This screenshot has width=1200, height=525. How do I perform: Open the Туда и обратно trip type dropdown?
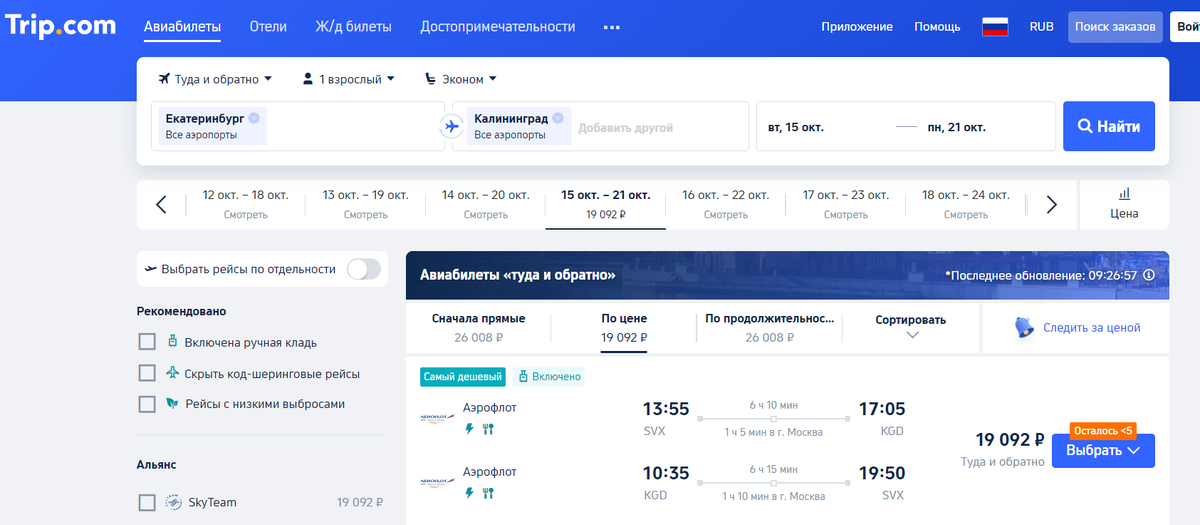[216, 79]
